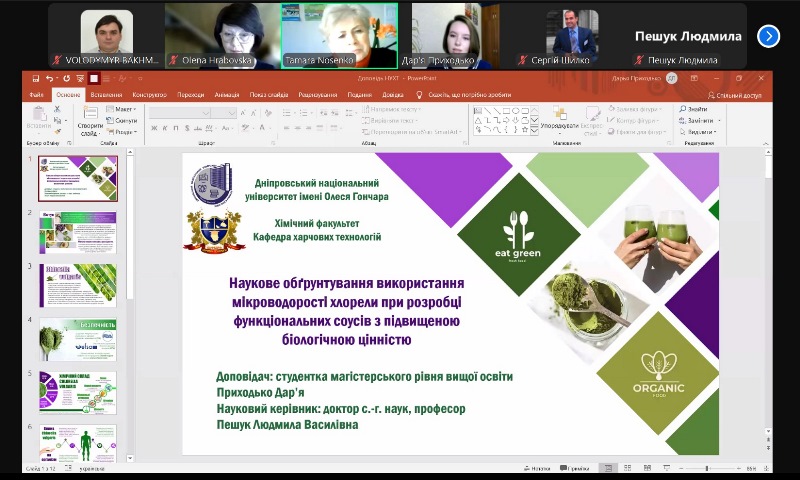Click the Спільний доступ share button
The height and width of the screenshot is (480, 800).
tap(736, 95)
